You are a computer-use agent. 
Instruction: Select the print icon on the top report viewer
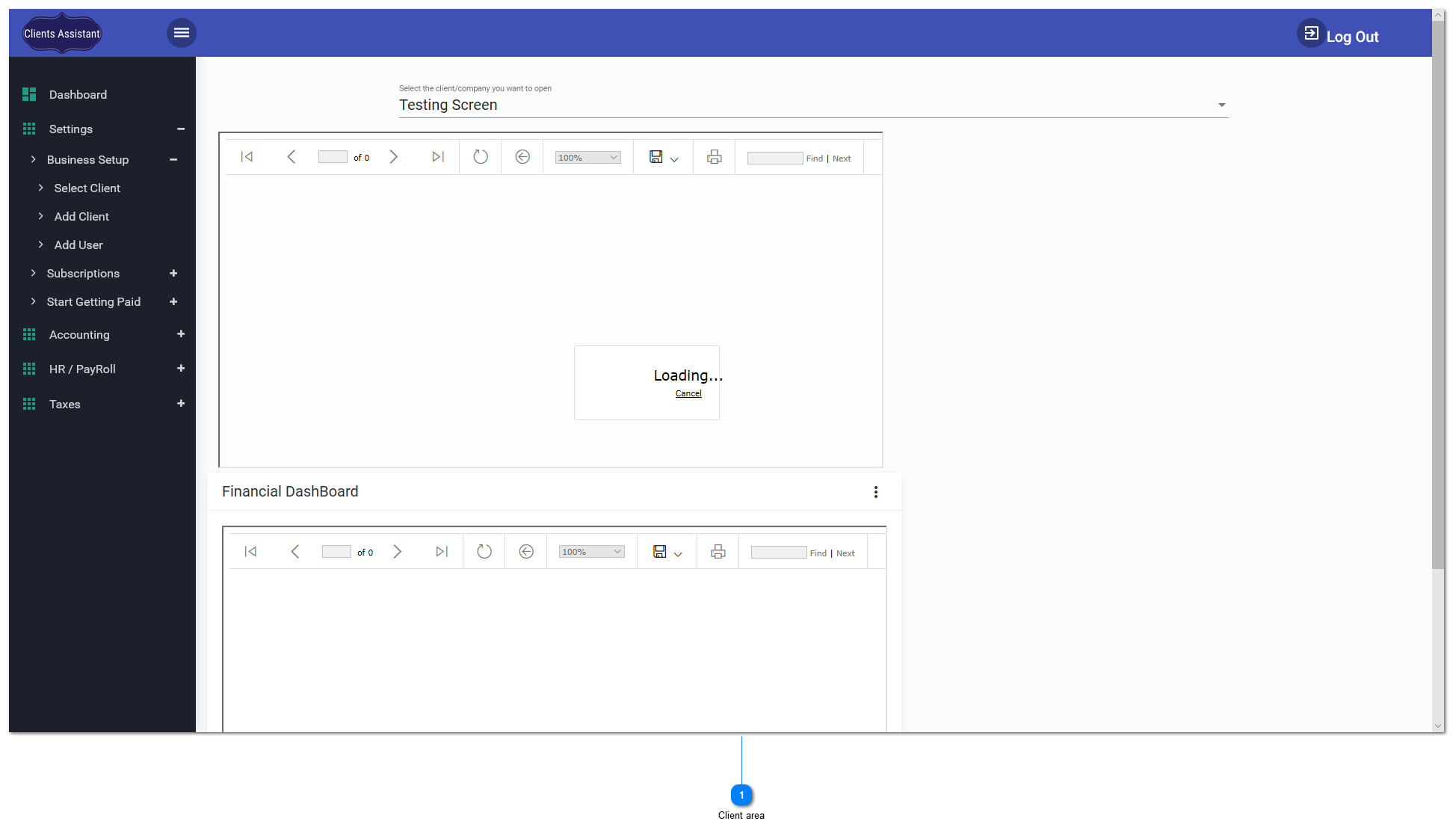tap(714, 157)
